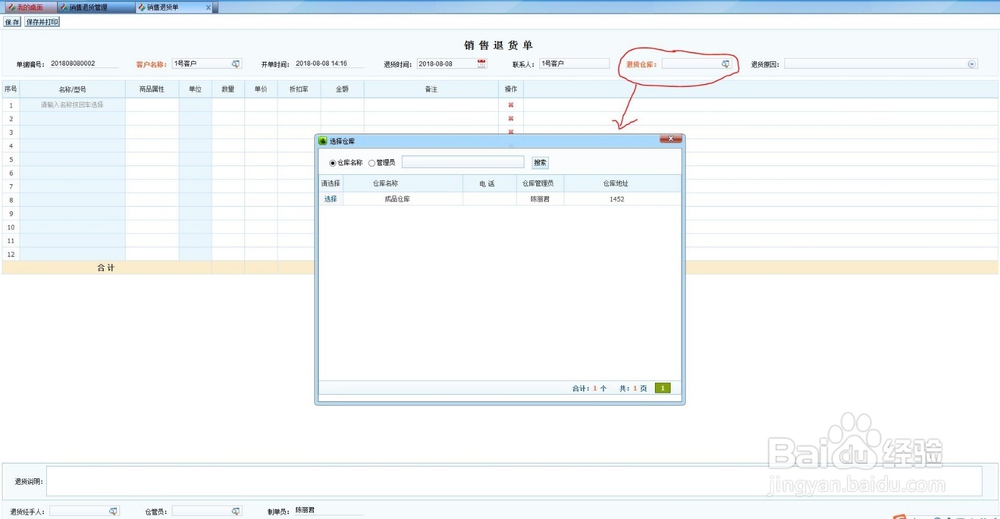Click the 保存 button
1000x519 pixels.
click(x=12, y=22)
